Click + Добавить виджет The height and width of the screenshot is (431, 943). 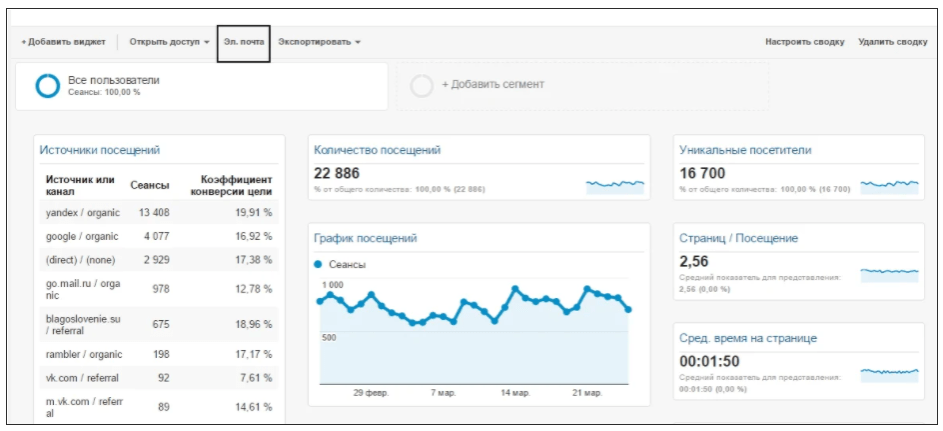(x=63, y=42)
